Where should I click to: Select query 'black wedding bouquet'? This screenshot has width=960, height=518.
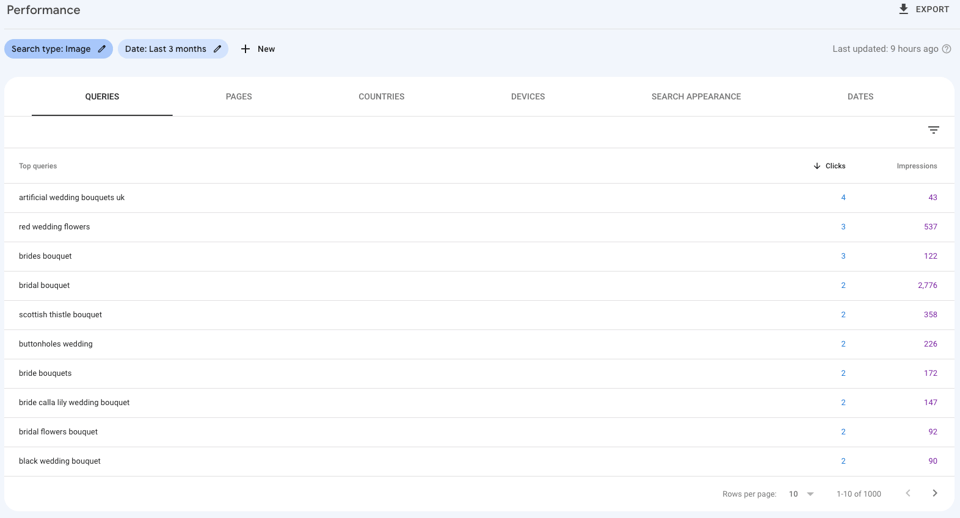(59, 461)
